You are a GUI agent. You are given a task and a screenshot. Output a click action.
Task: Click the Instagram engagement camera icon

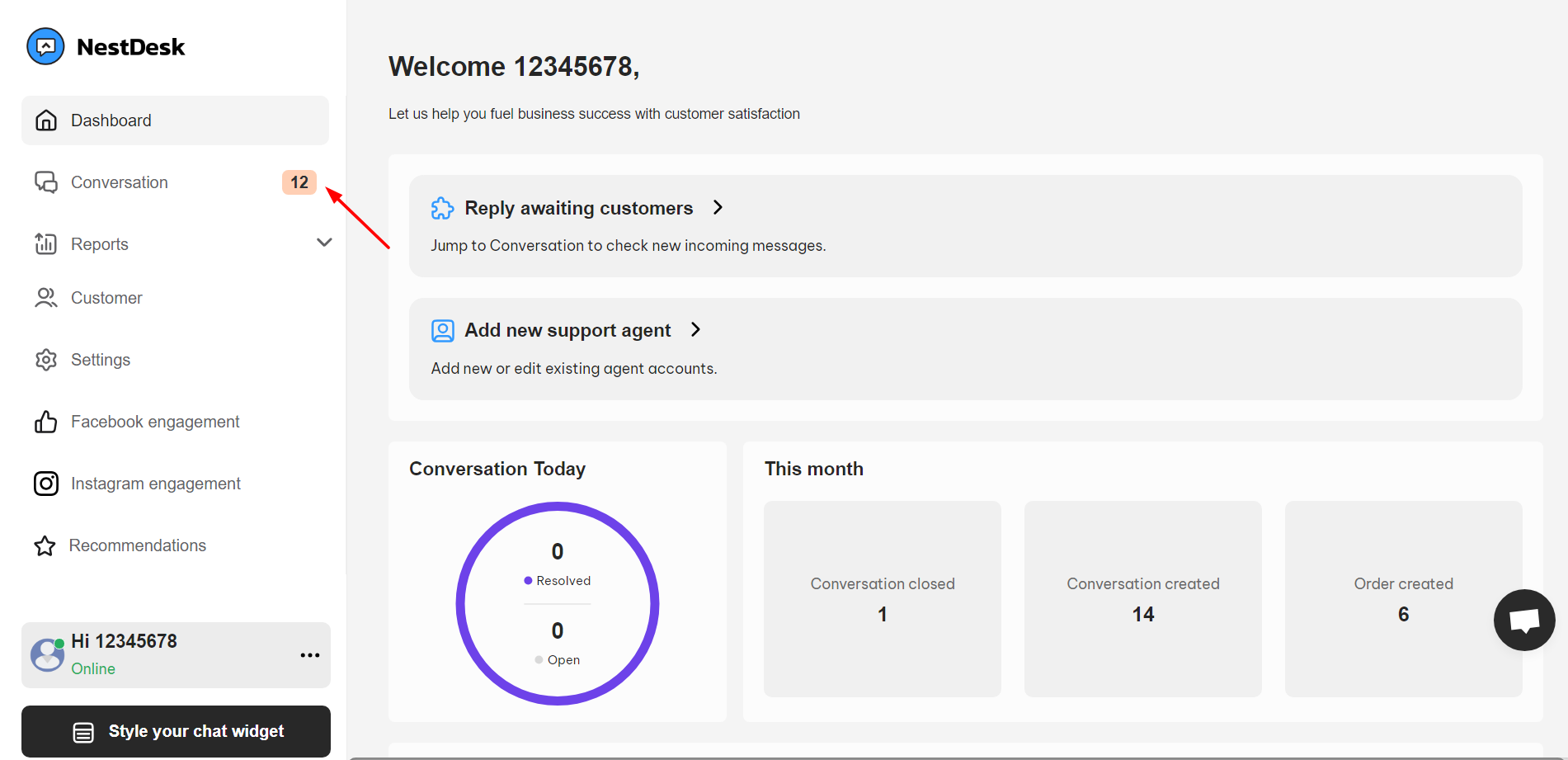pos(46,484)
